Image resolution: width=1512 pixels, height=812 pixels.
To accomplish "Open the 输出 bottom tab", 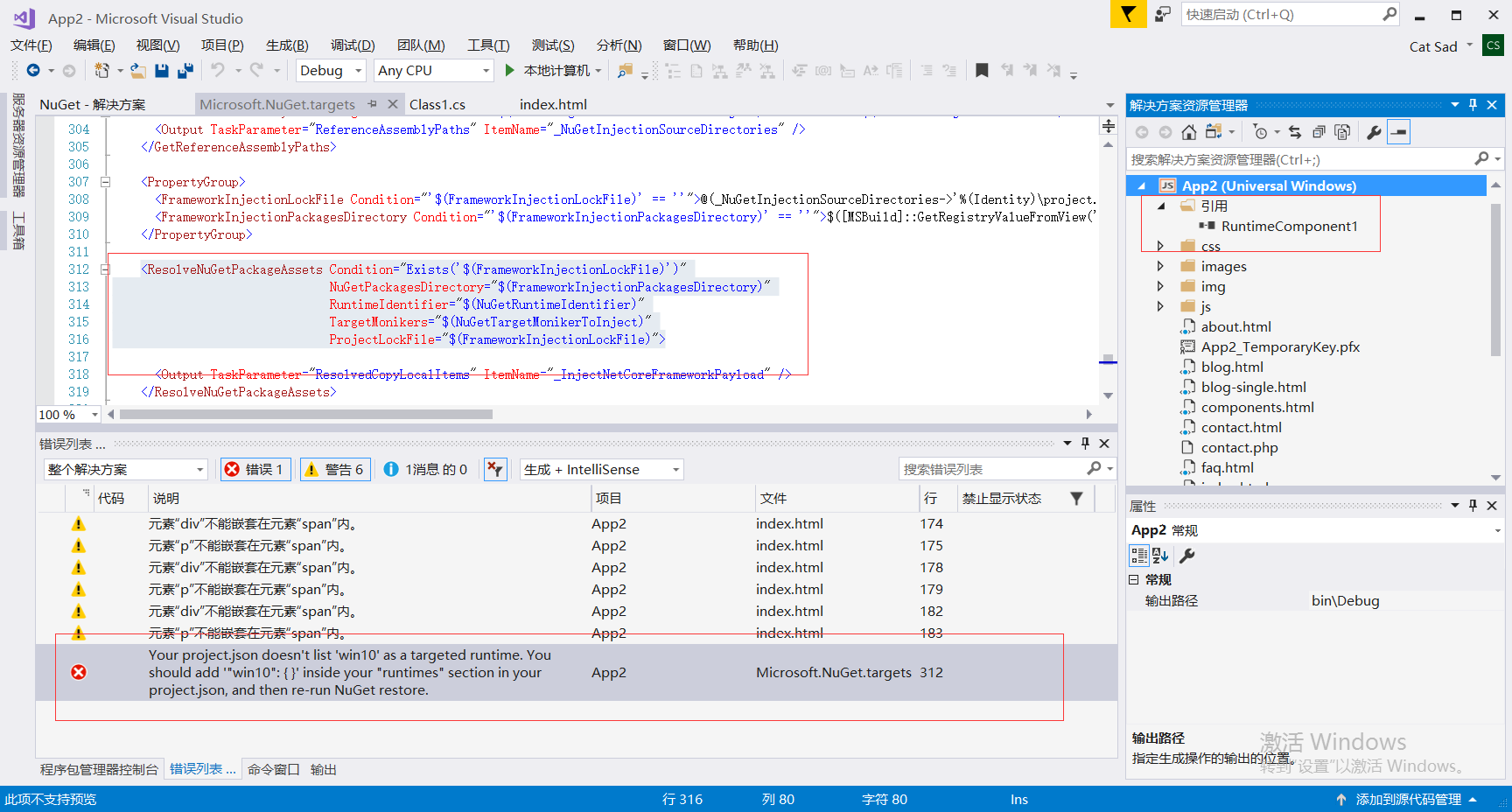I will coord(324,769).
